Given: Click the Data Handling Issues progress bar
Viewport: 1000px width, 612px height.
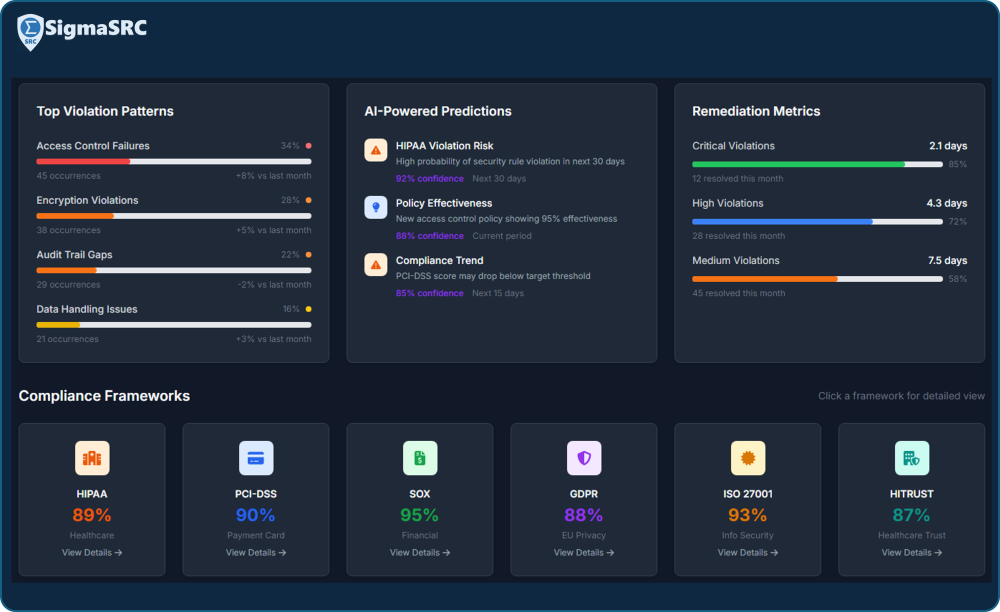Looking at the screenshot, I should point(173,325).
